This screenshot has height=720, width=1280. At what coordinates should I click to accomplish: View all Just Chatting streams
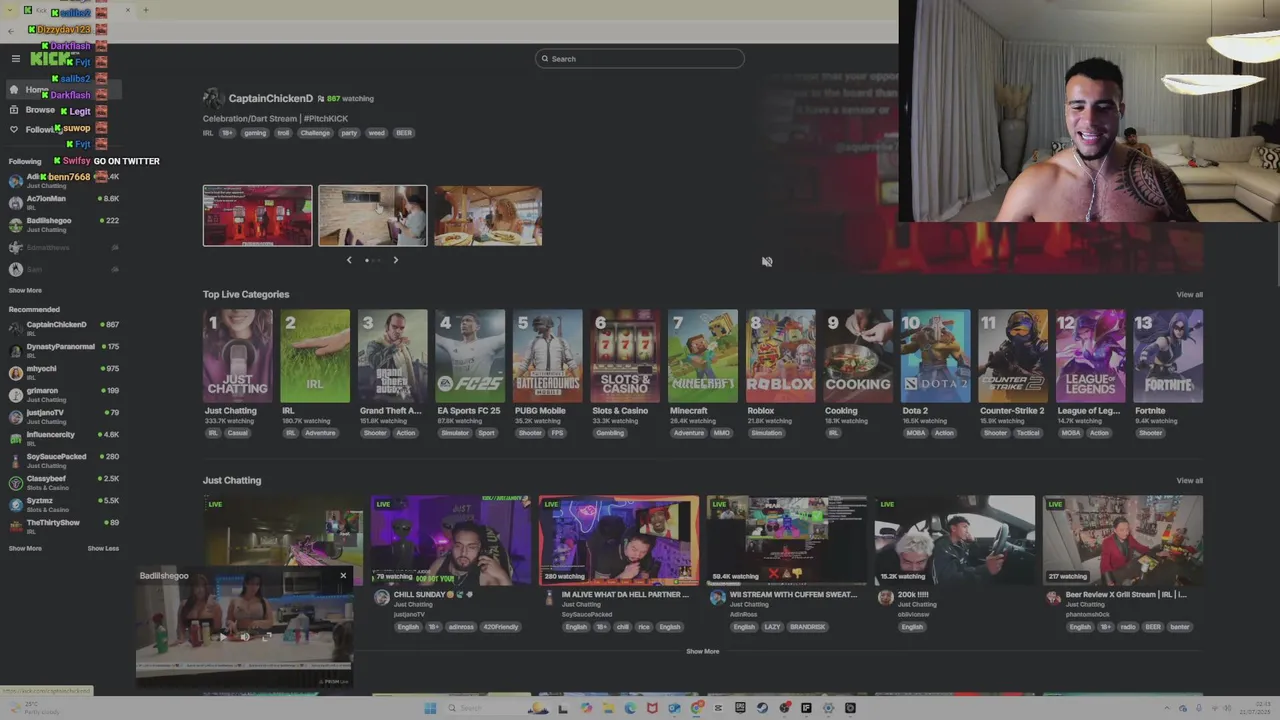1189,480
